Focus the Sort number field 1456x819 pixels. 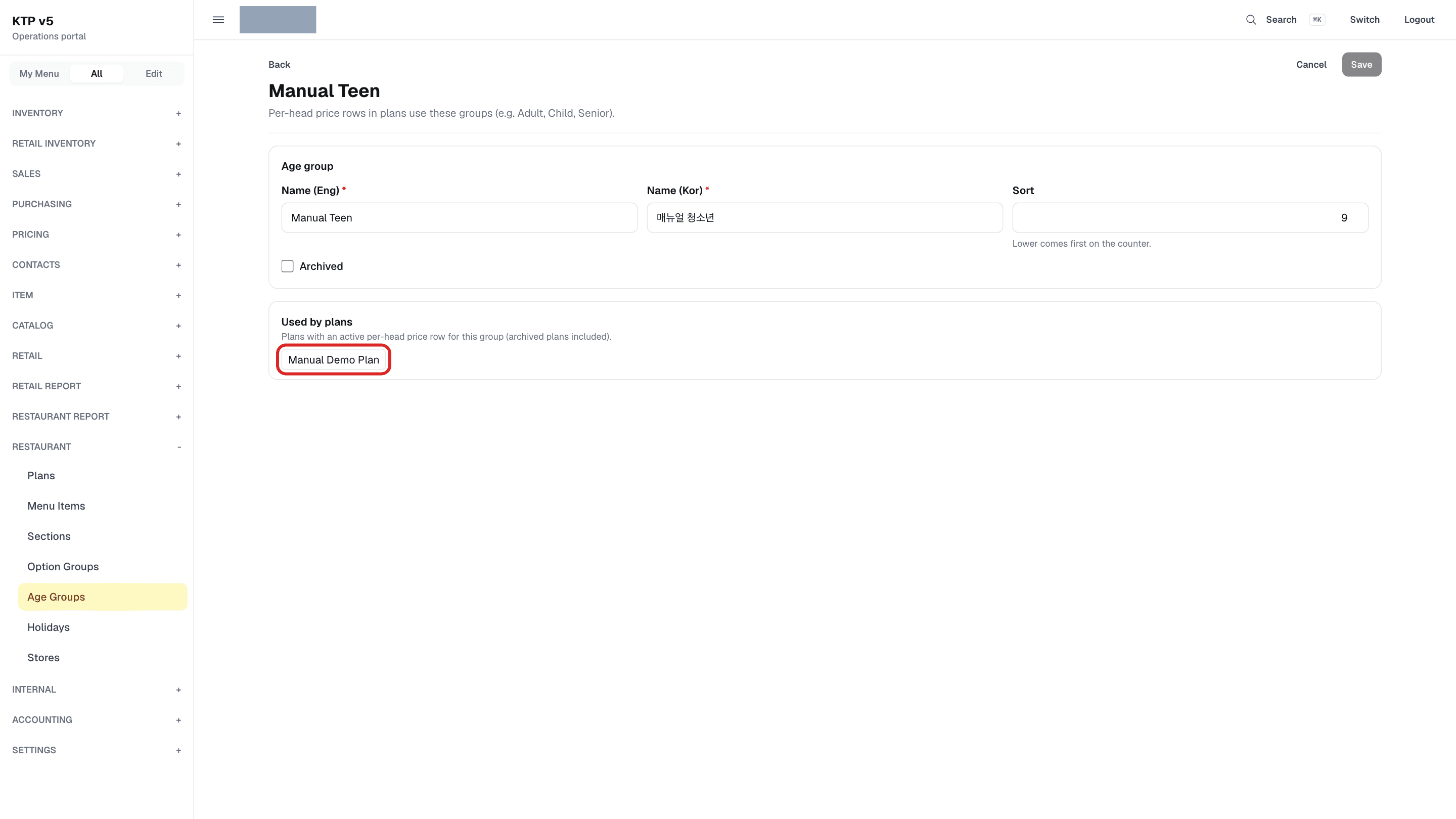[1190, 217]
